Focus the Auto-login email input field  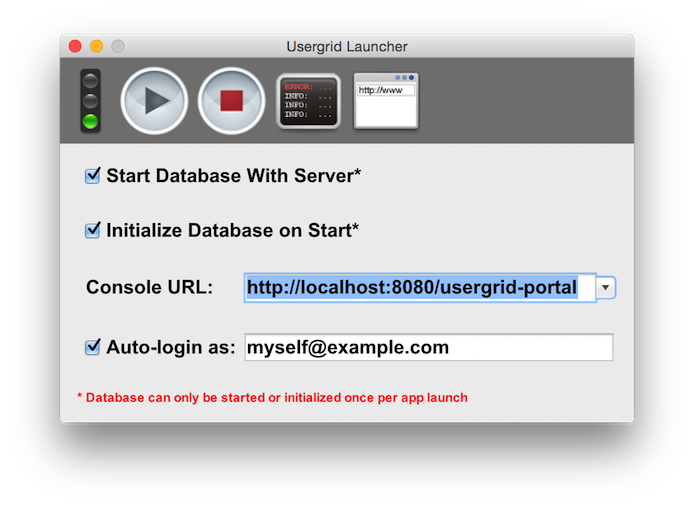428,347
